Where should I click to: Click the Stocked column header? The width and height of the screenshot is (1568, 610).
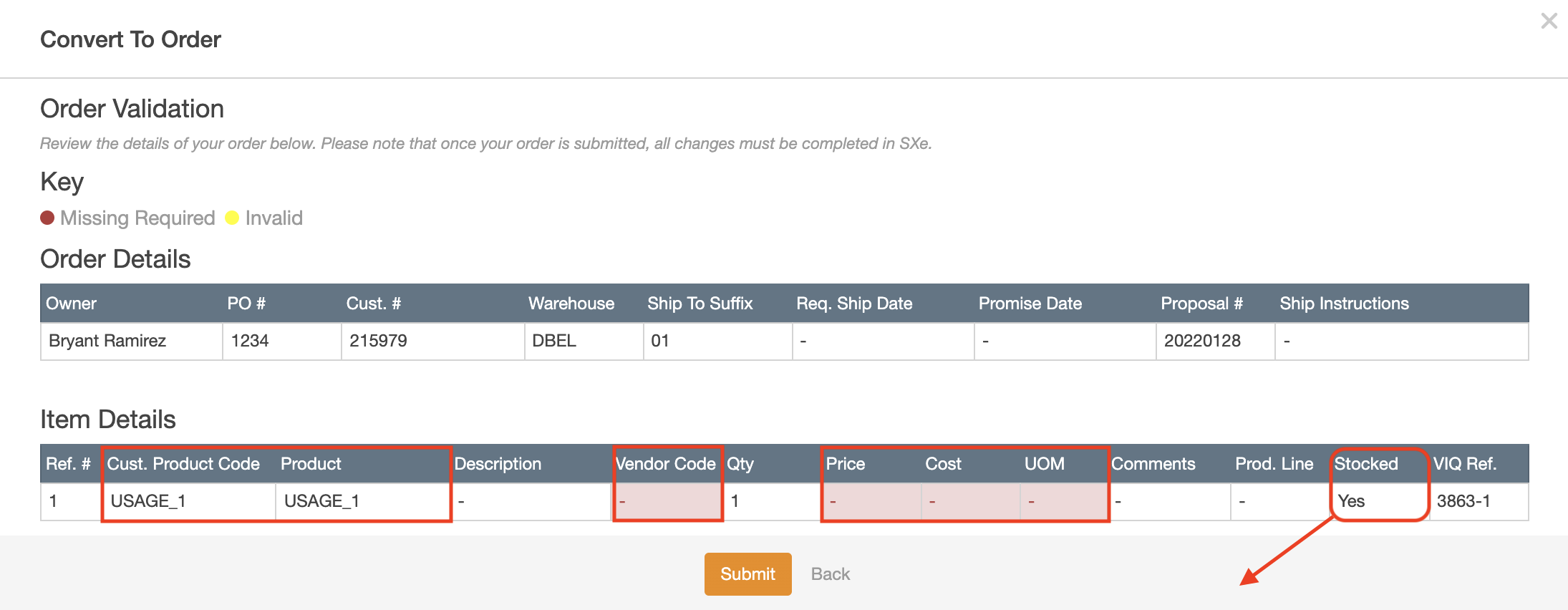(1366, 464)
